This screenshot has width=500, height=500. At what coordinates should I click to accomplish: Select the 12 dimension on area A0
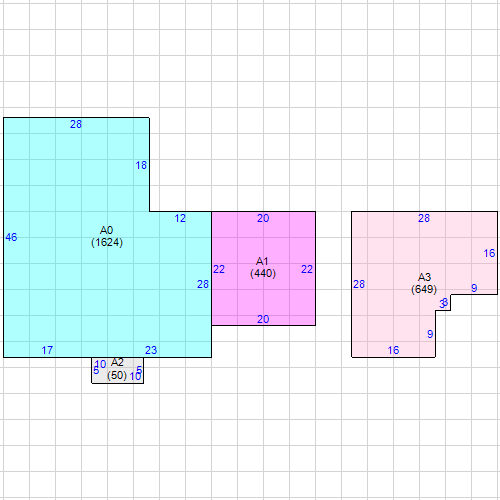coord(180,218)
